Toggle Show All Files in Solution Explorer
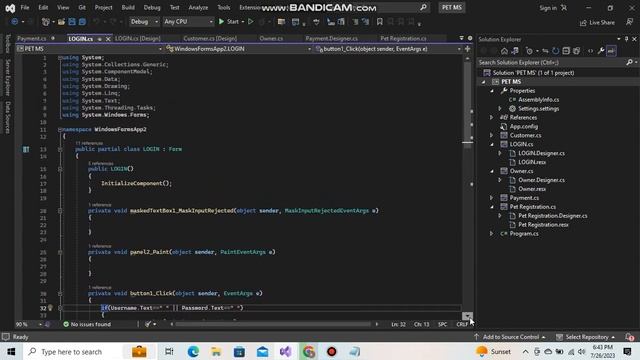 [x=576, y=51]
